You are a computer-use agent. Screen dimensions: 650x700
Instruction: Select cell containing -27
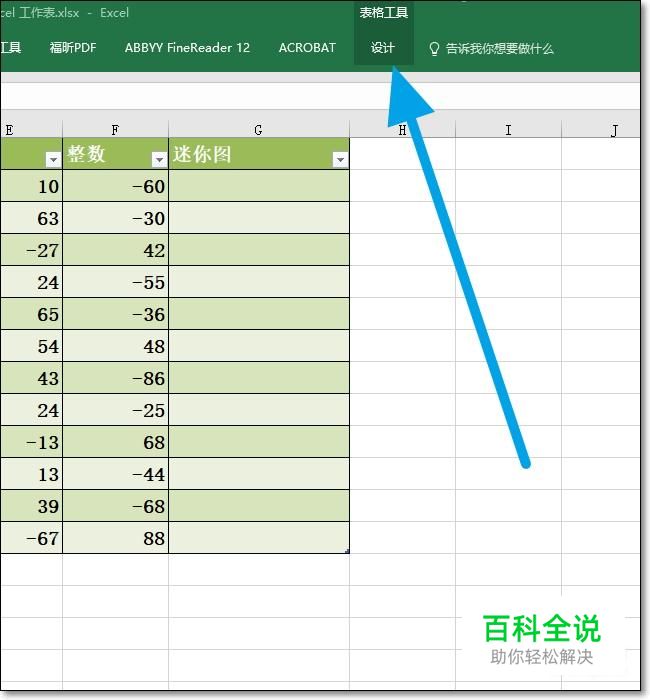pyautogui.click(x=31, y=250)
